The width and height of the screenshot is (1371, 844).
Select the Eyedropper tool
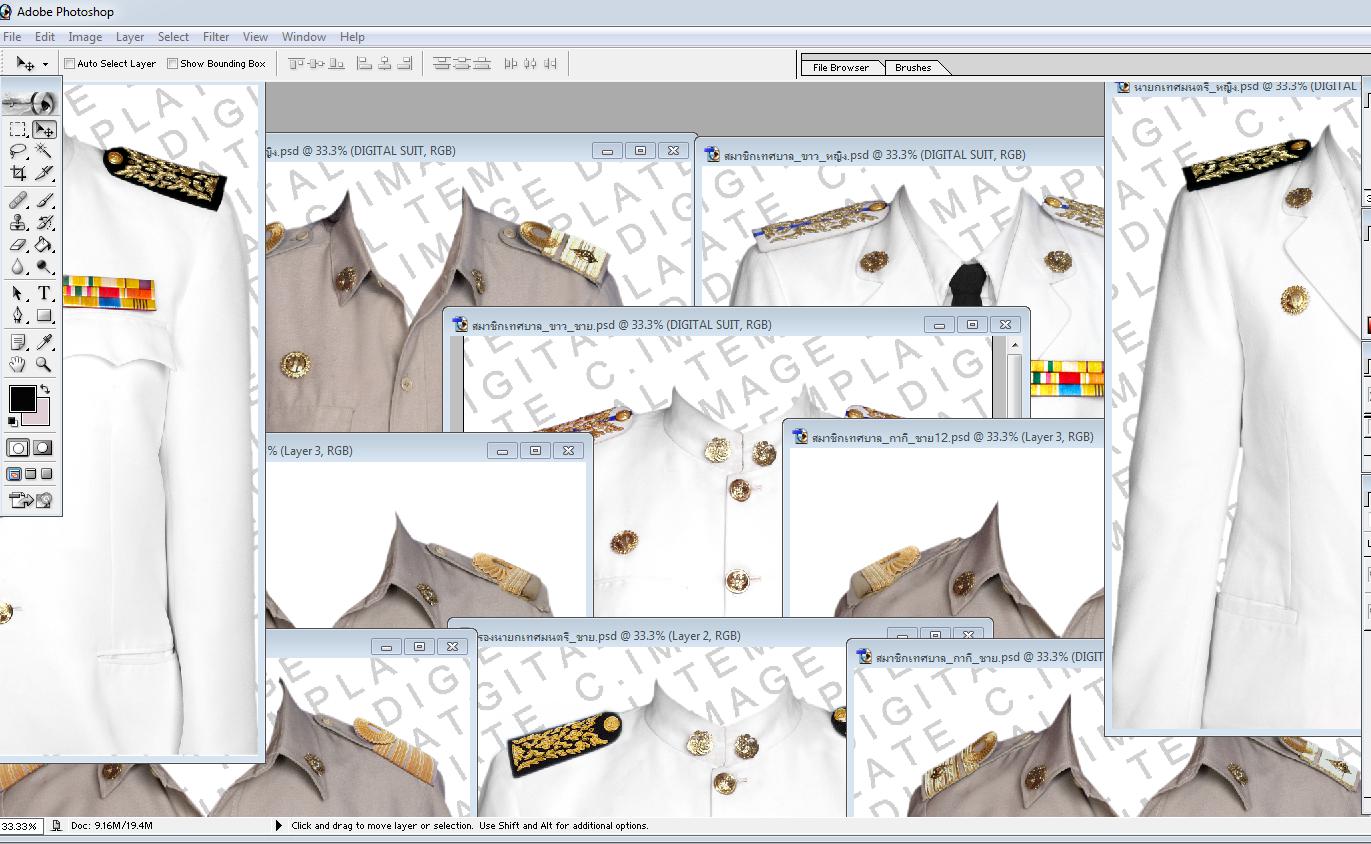click(x=44, y=342)
